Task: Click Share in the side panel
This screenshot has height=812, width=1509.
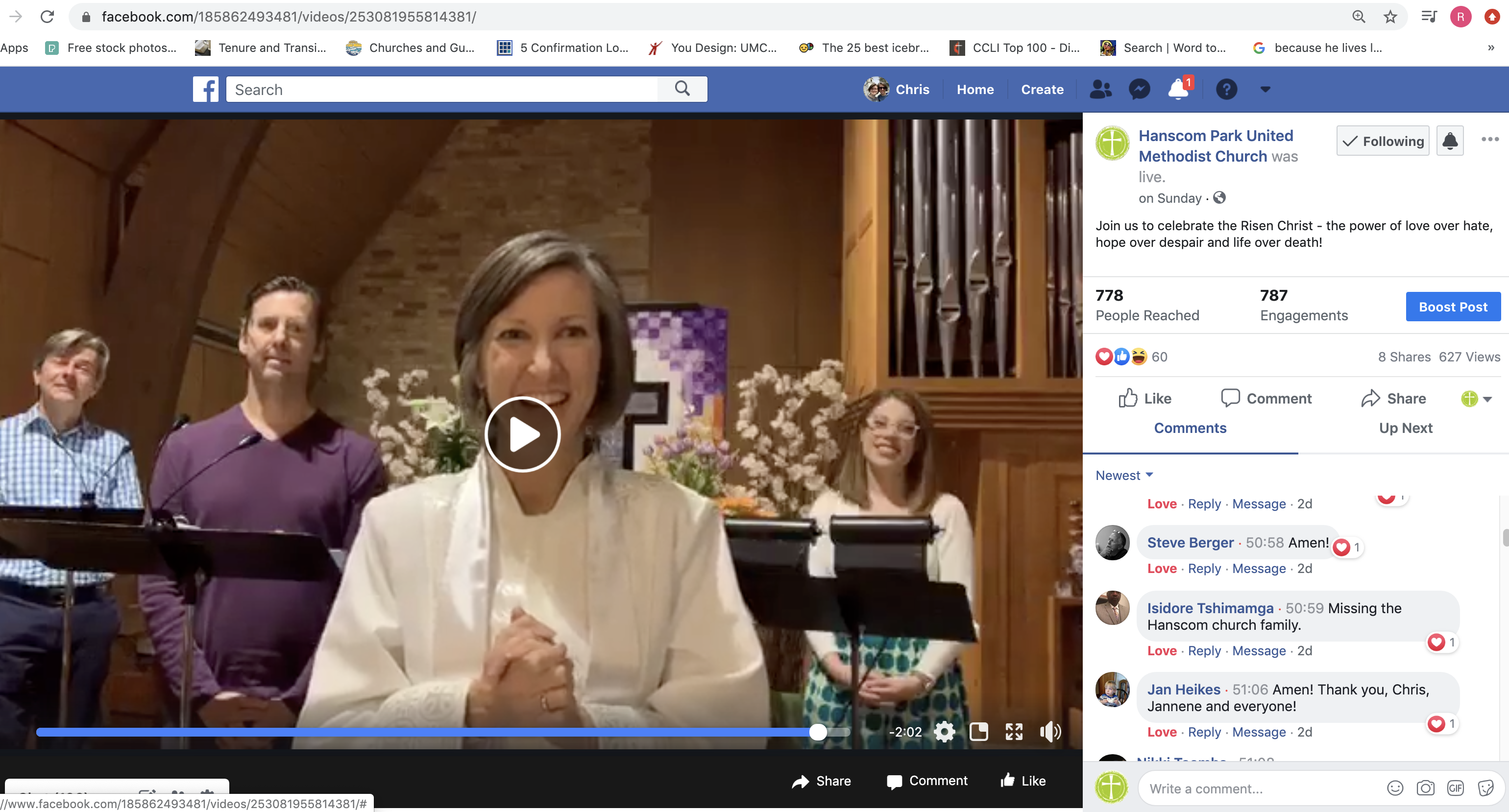Action: pos(1393,399)
